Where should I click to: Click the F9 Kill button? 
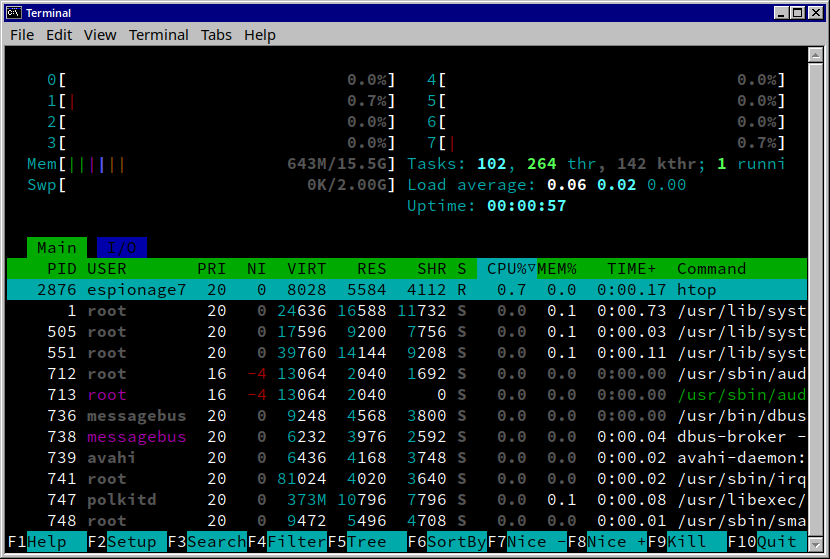click(x=686, y=542)
